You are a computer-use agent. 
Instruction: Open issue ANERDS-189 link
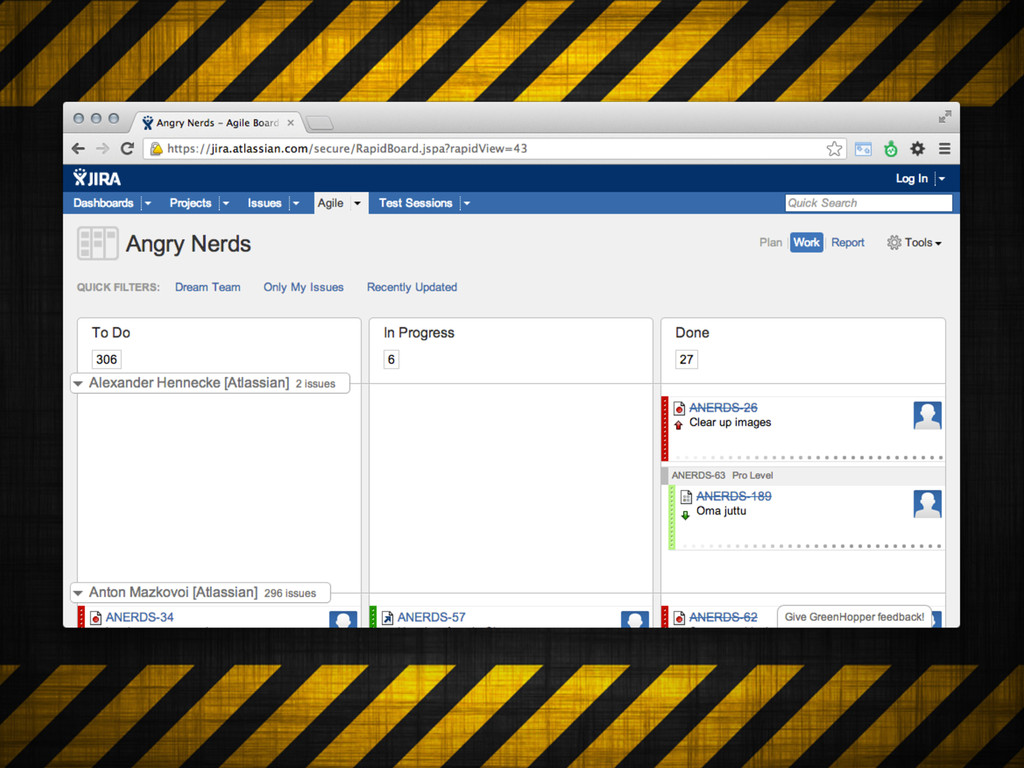tap(733, 496)
